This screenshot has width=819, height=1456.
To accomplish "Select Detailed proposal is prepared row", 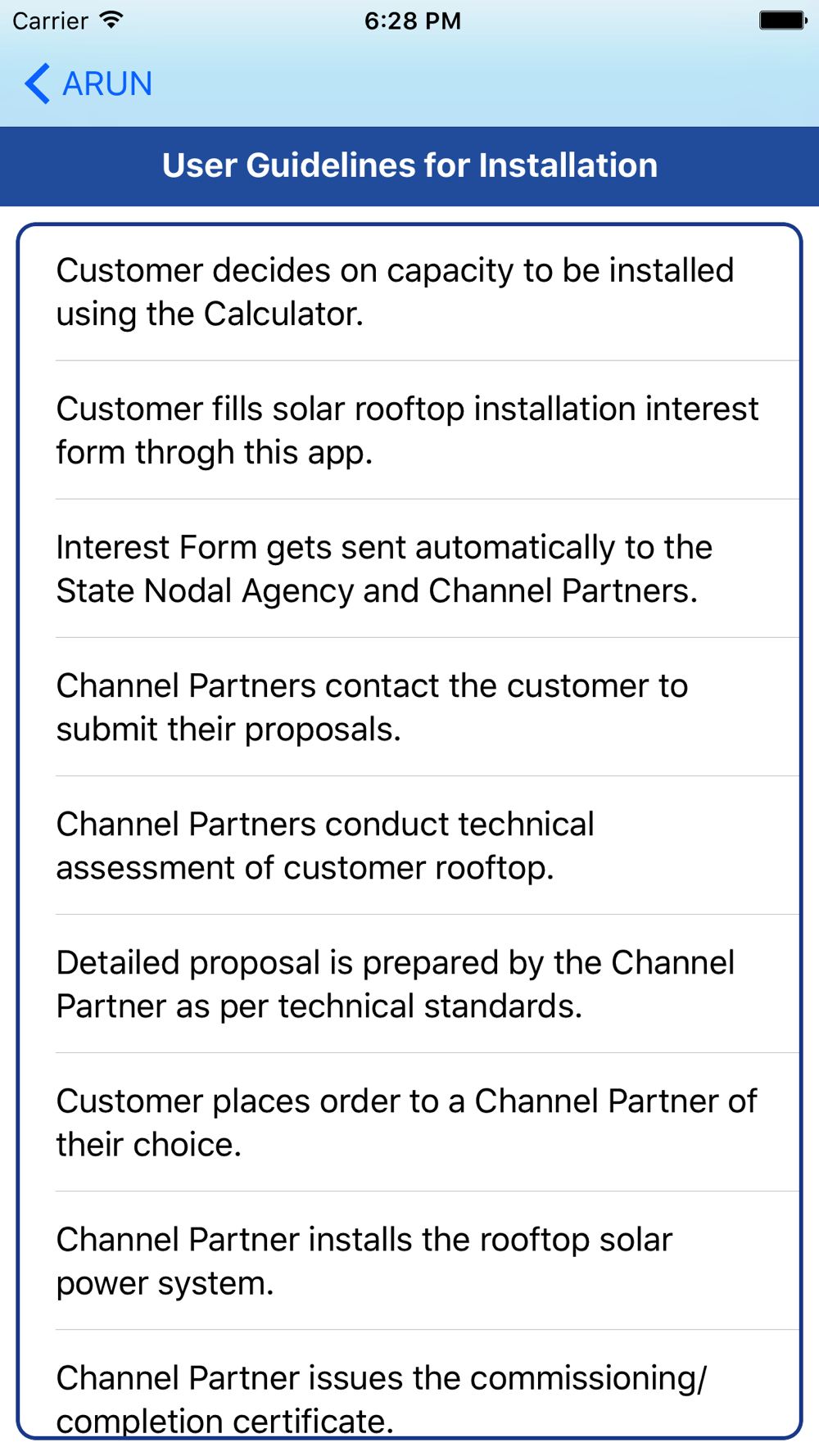I will 409,983.
